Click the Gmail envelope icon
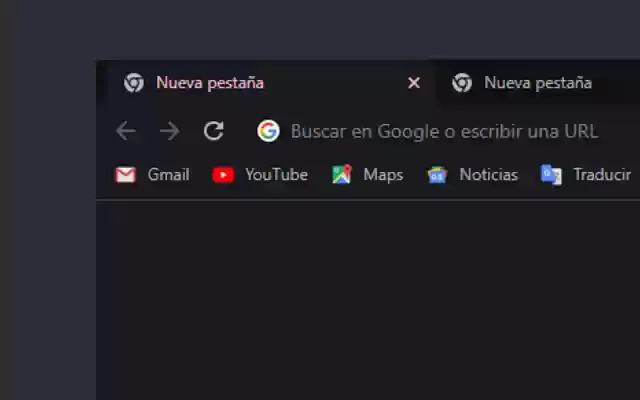The width and height of the screenshot is (640, 400). [x=125, y=175]
